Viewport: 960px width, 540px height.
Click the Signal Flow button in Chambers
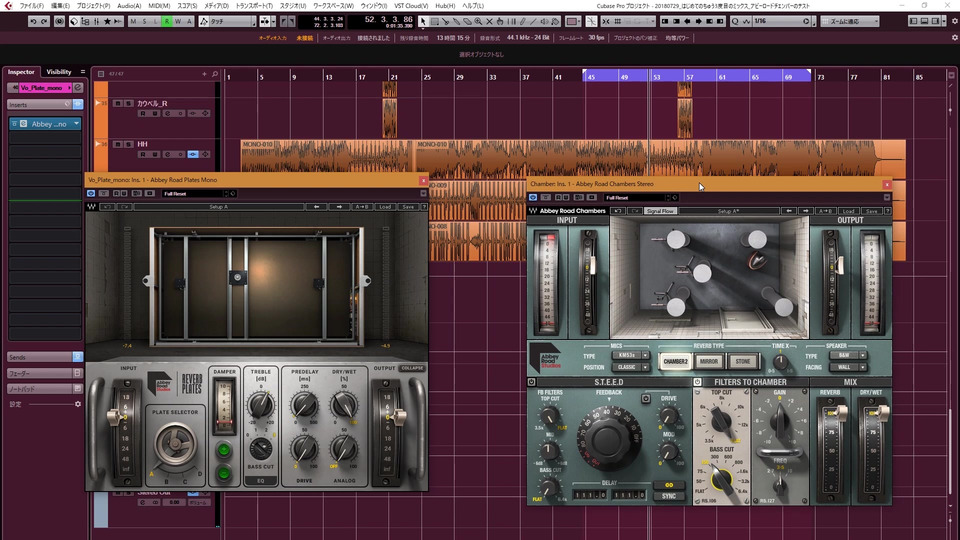point(660,211)
